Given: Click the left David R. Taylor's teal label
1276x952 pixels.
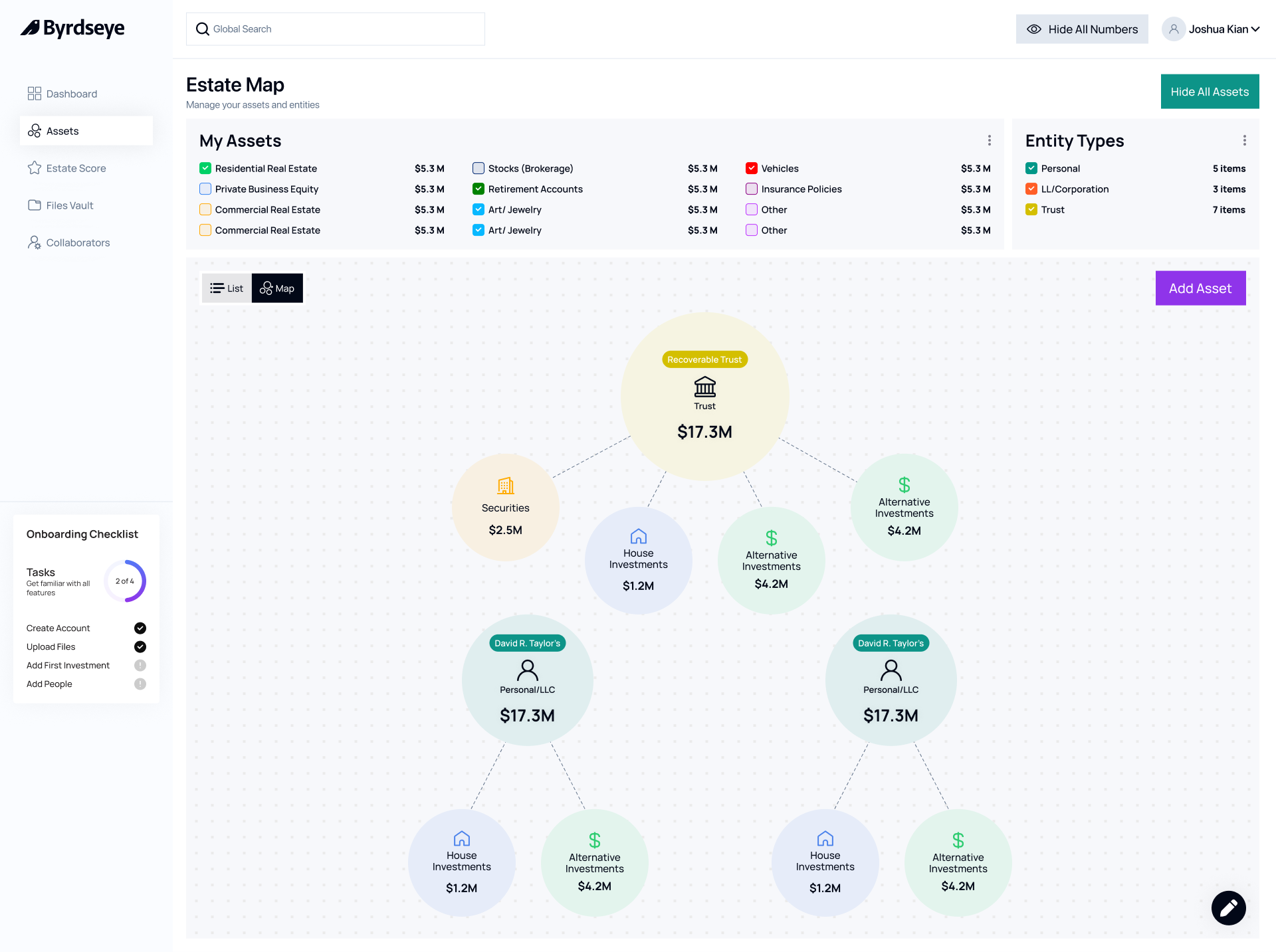Looking at the screenshot, I should pyautogui.click(x=528, y=643).
